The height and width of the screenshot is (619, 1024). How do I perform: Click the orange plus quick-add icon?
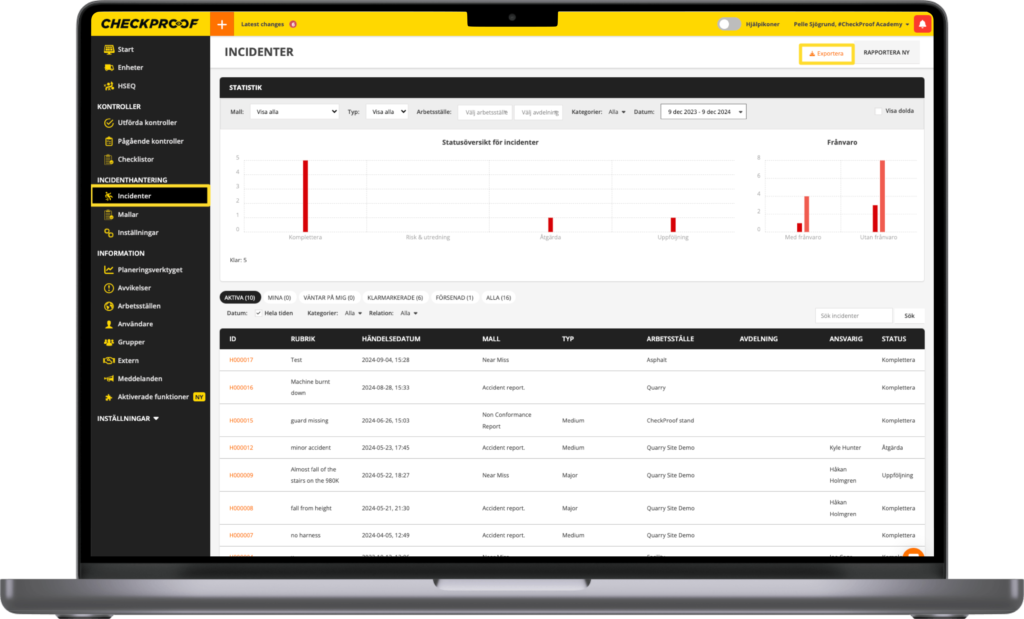coord(222,24)
